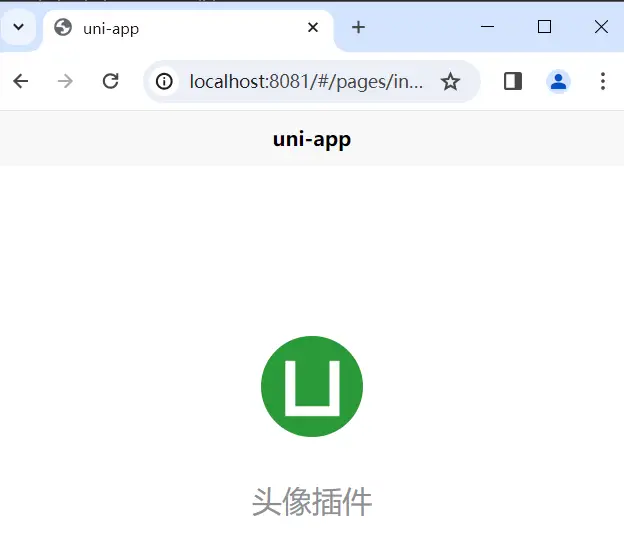Open Chrome three-dot menu
The image size is (624, 554).
603,81
